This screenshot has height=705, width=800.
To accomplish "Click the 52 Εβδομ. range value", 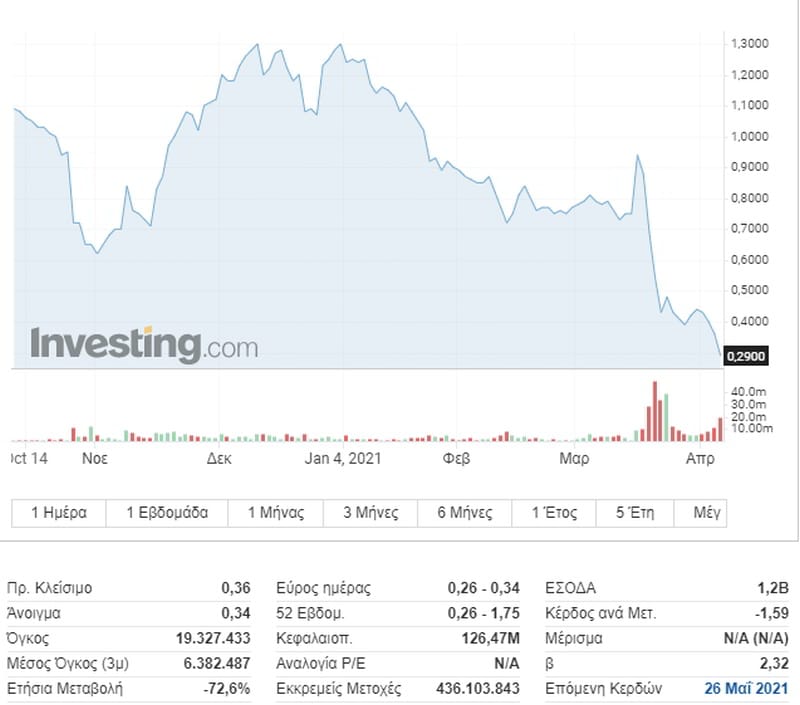I will pos(484,612).
